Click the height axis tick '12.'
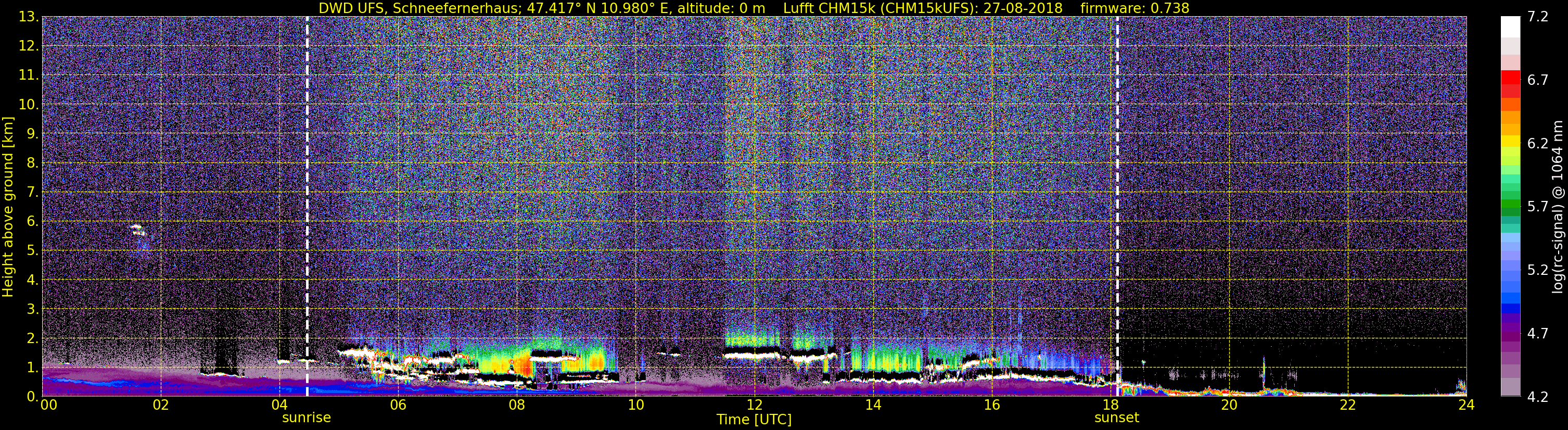The width and height of the screenshot is (1568, 430). click(x=28, y=46)
